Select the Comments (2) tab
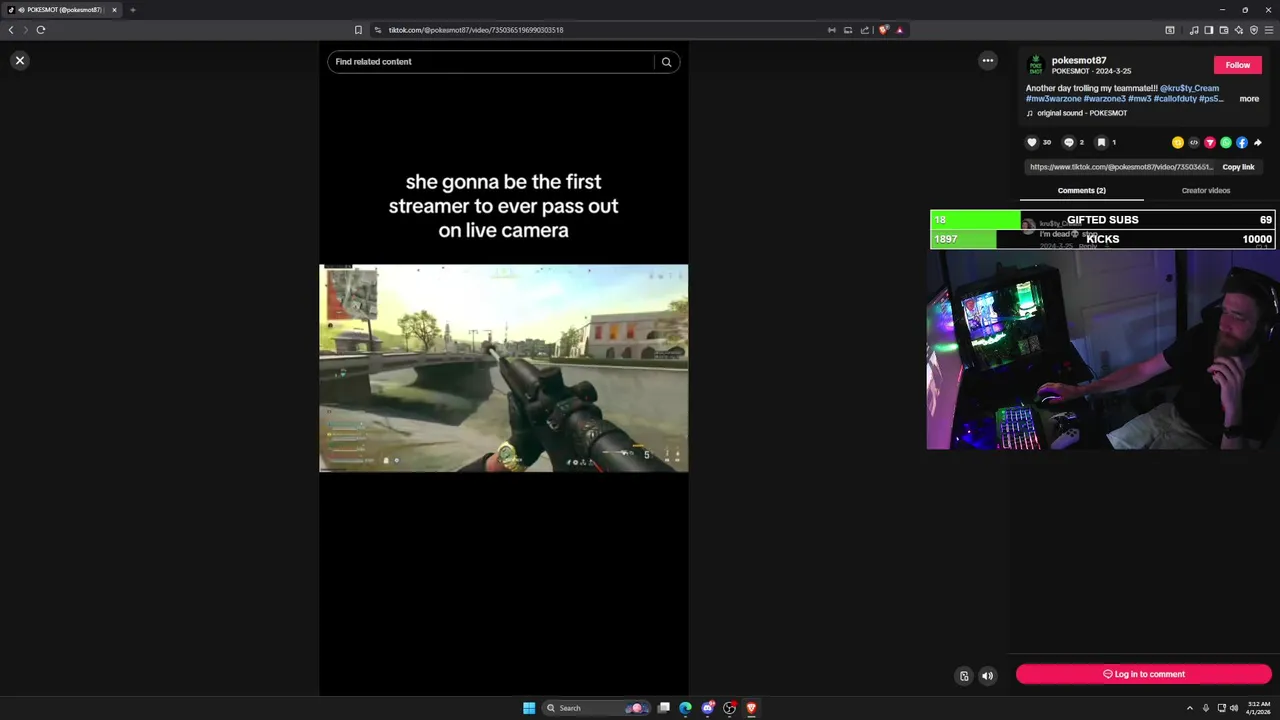The height and width of the screenshot is (720, 1280). point(1082,190)
